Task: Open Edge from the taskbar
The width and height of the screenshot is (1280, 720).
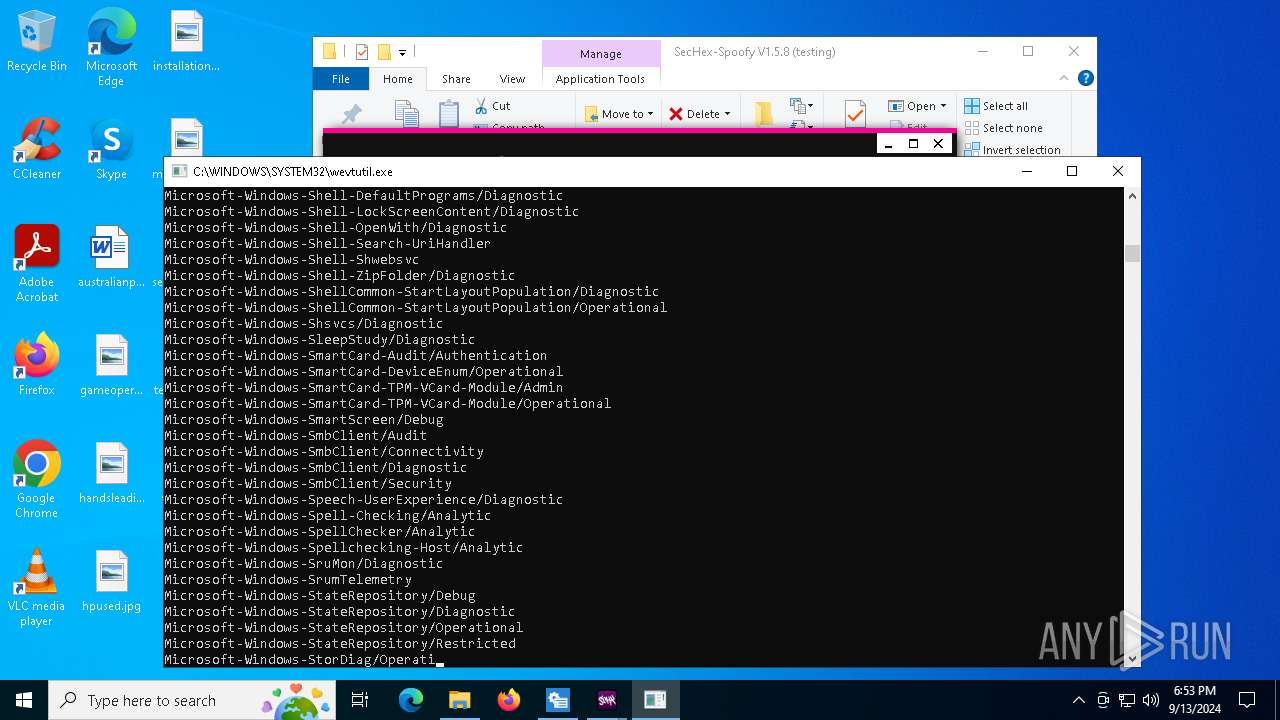Action: click(x=411, y=700)
